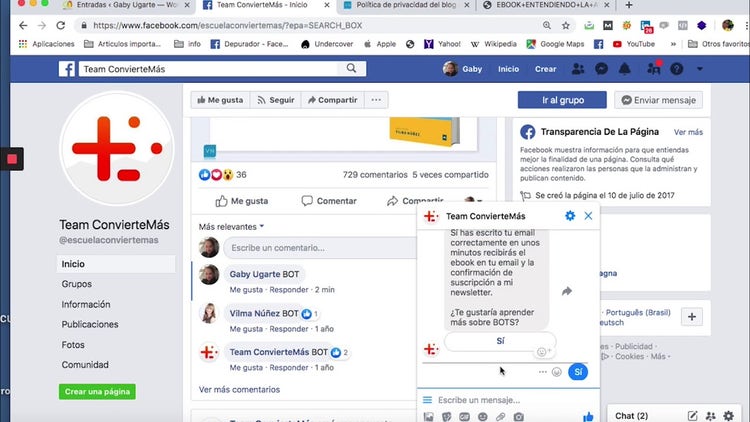Select Fotos in page sidebar

pos(73,344)
